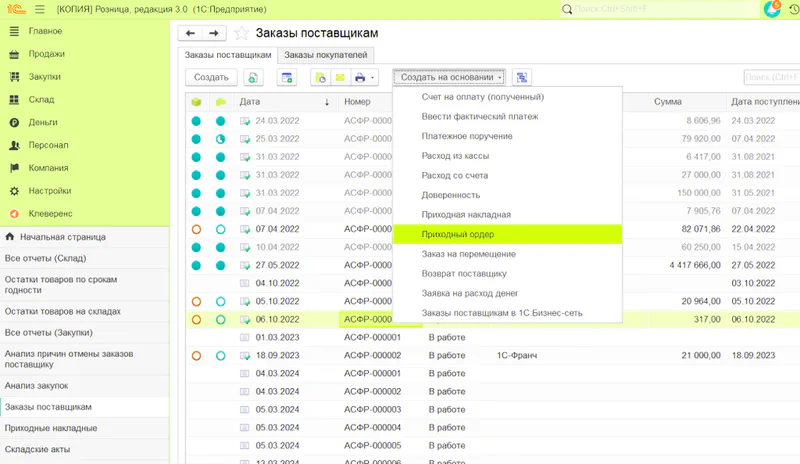Screen dimensions: 800x464
Task: Click the back navigation arrow
Action: click(x=192, y=33)
